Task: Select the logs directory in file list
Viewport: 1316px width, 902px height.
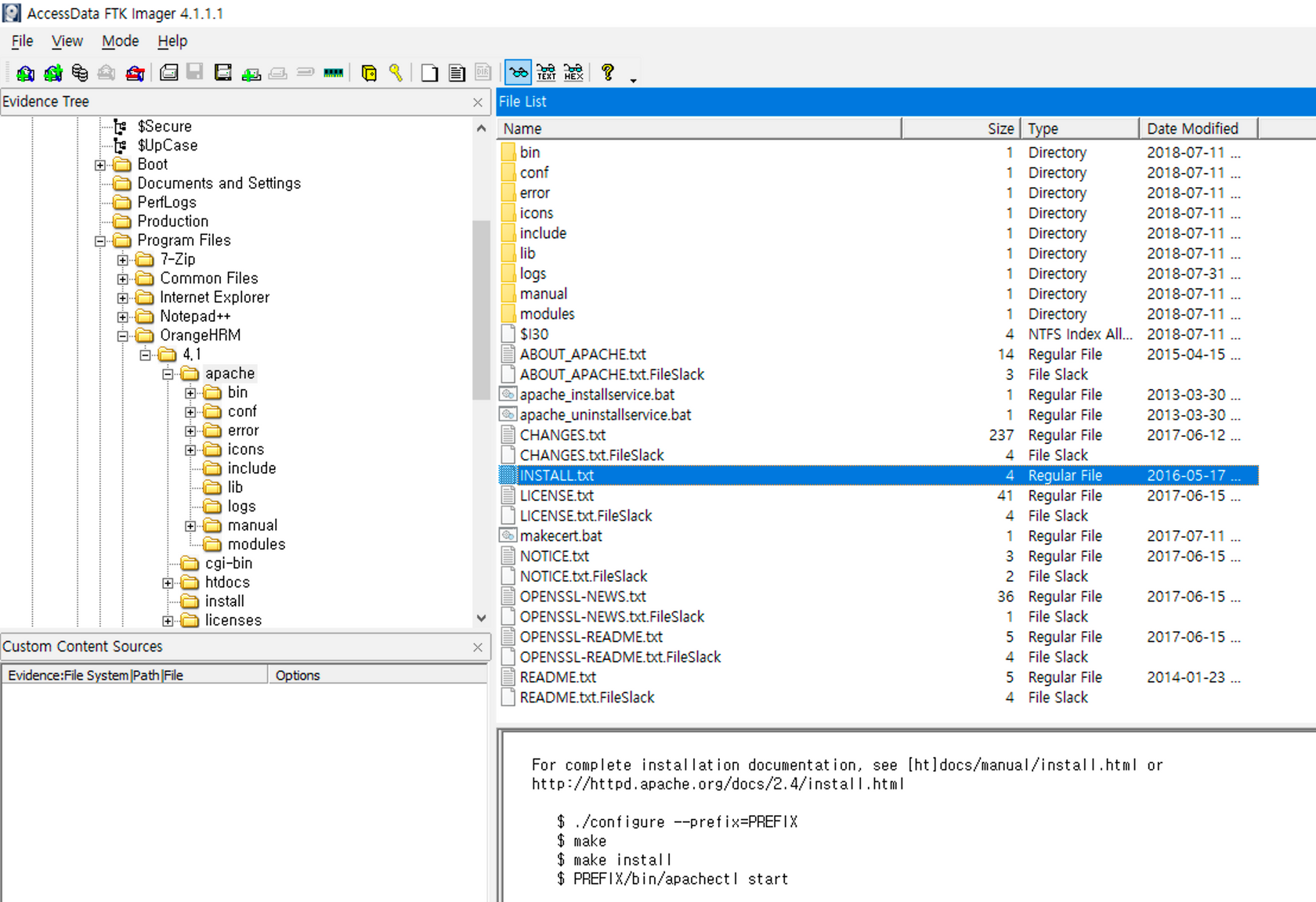Action: point(533,274)
